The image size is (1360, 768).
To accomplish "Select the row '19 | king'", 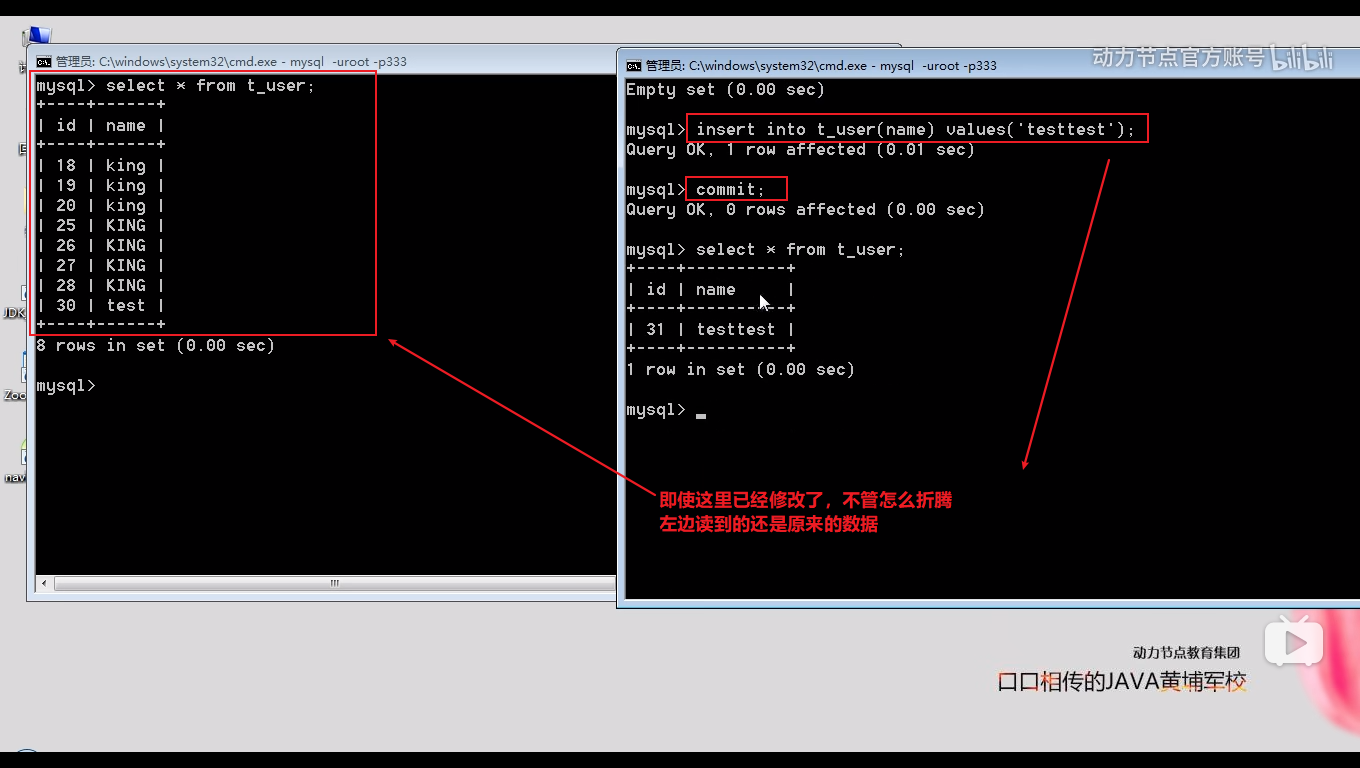I will (x=101, y=186).
